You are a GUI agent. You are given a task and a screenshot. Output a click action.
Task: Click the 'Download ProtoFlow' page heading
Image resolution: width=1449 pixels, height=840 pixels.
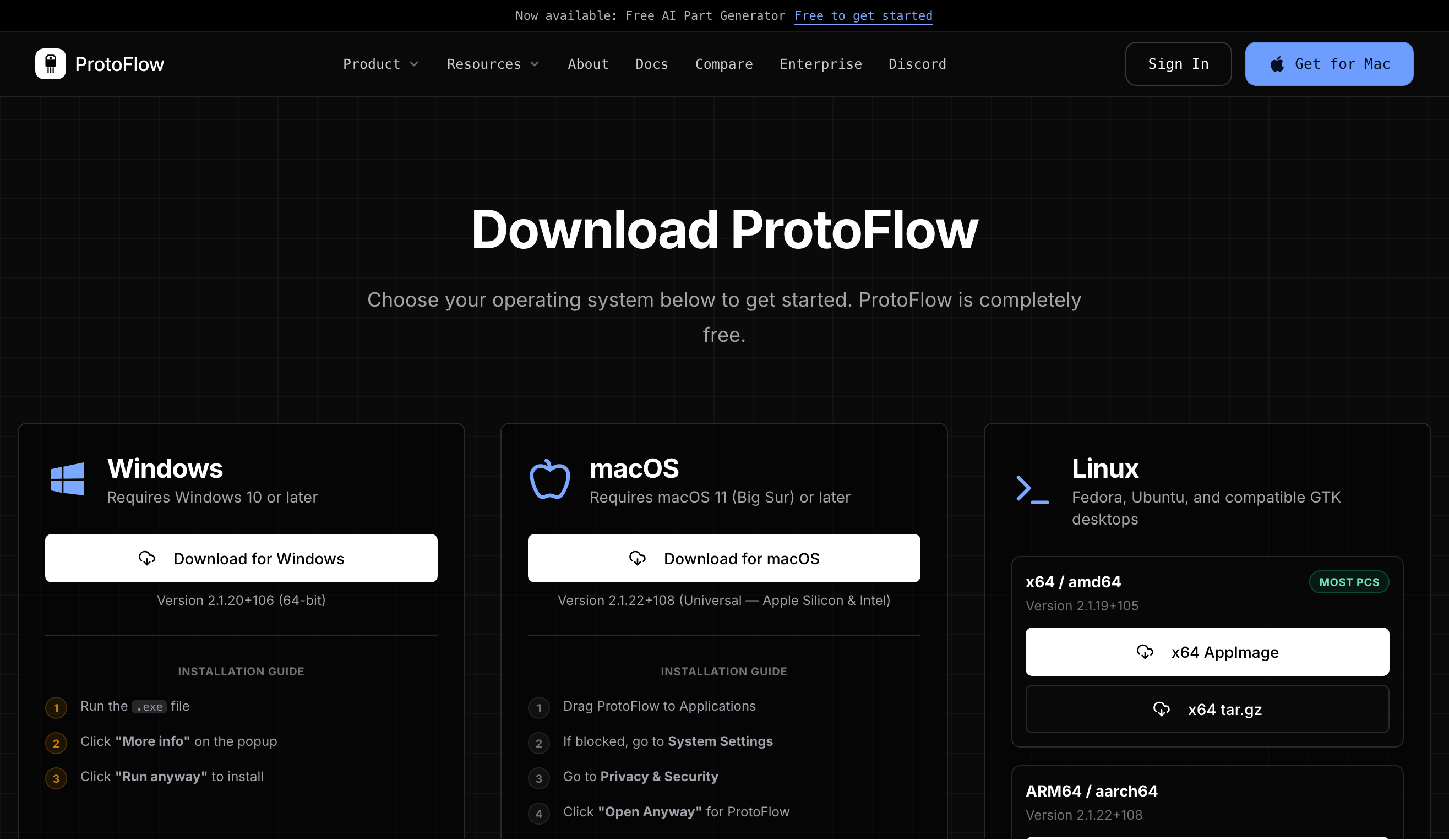[x=724, y=230]
